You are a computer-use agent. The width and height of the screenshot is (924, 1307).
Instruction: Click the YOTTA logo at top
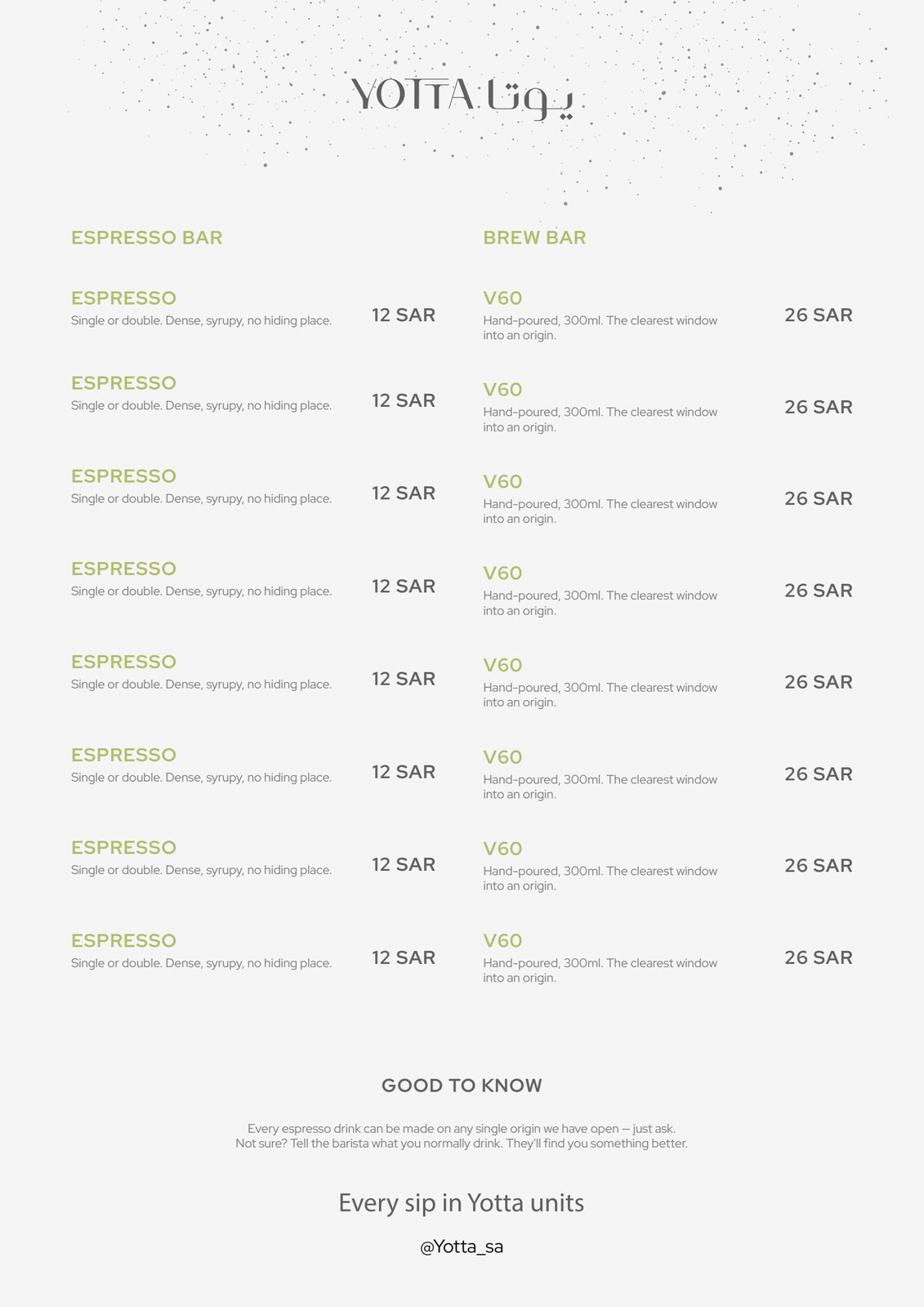click(462, 97)
